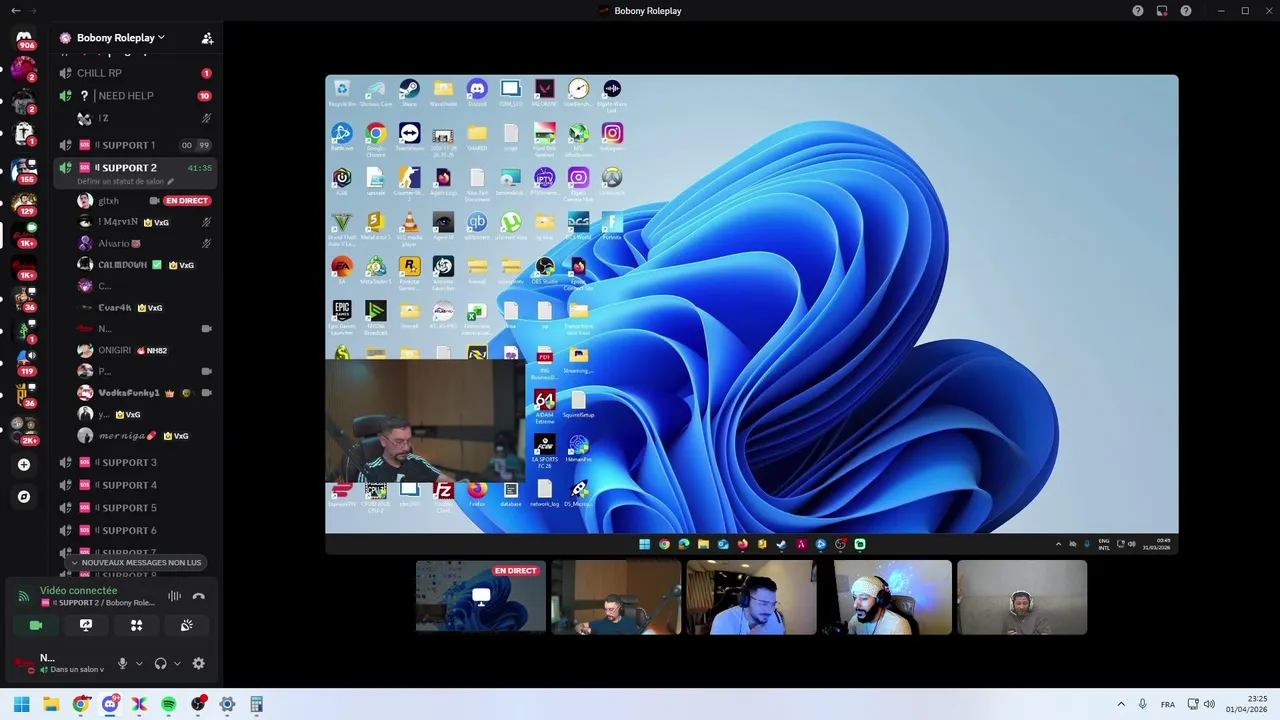The width and height of the screenshot is (1280, 720).
Task: Go forward with title bar arrow
Action: [31, 10]
